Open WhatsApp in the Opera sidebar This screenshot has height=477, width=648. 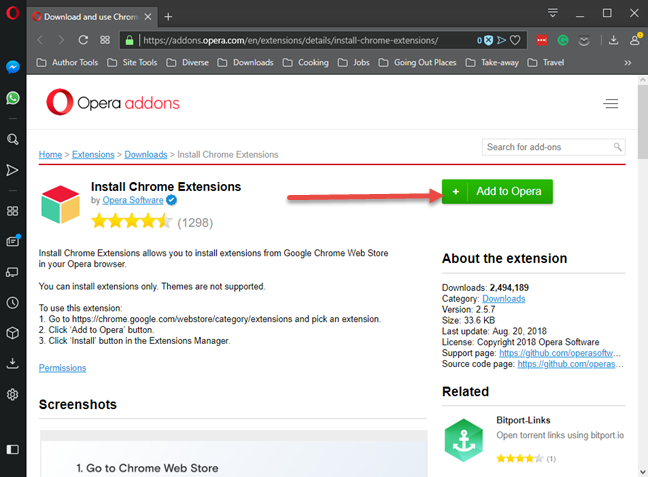tap(13, 98)
